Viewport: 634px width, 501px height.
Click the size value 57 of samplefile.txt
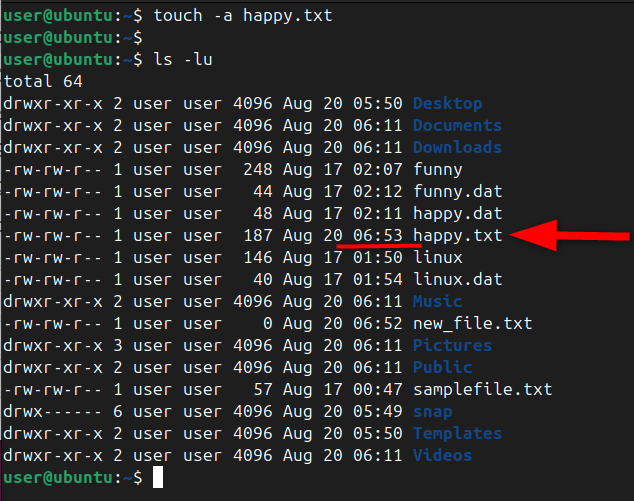[263, 390]
